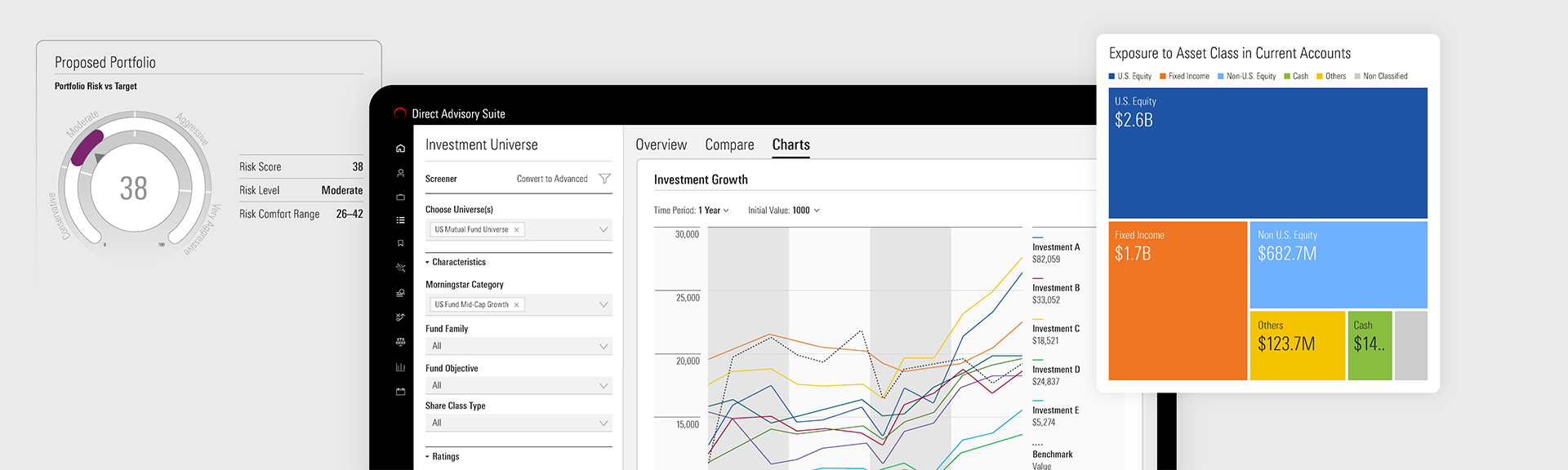Screen dimensions: 1568x470
Task: Collapse the Ratings section
Action: coord(442,457)
